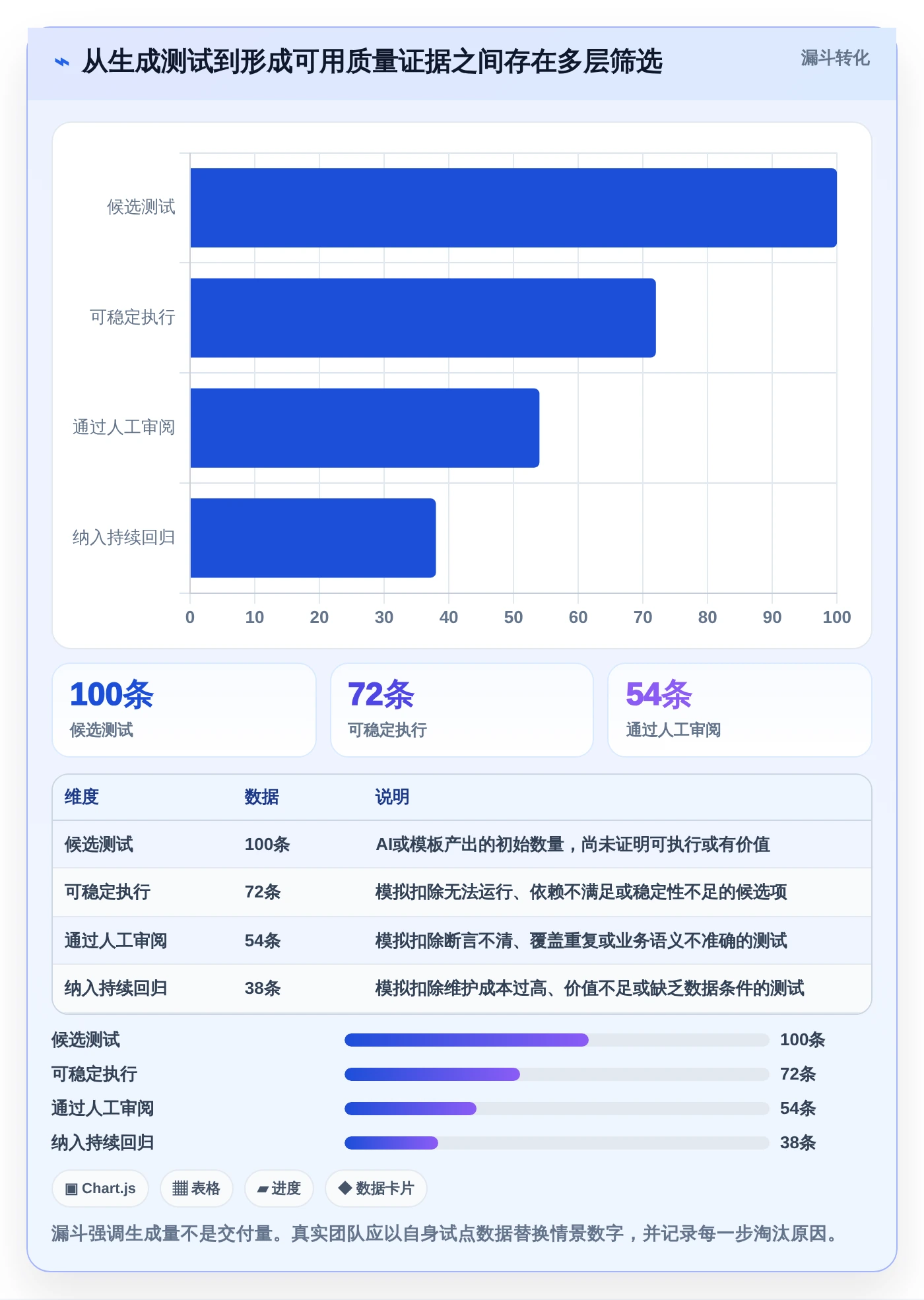924x1300 pixels.
Task: Click the lightning icon beside the title
Action: [62, 62]
